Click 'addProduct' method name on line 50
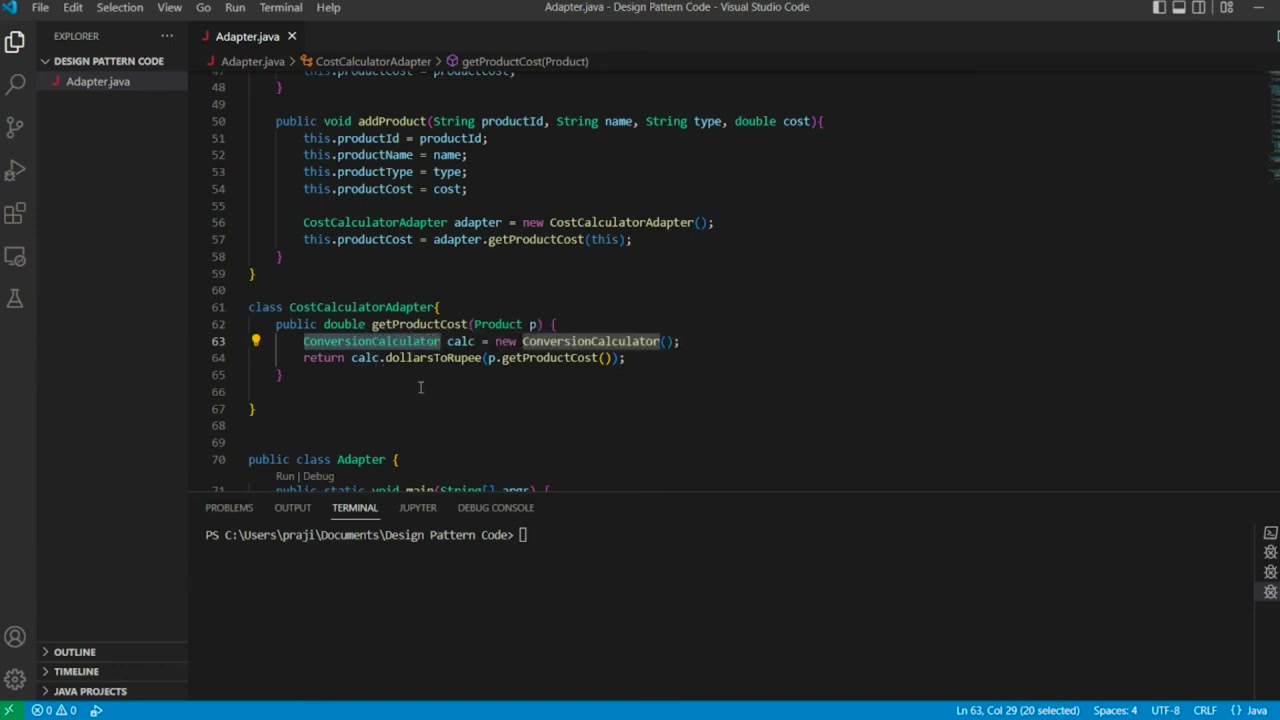 [x=392, y=121]
